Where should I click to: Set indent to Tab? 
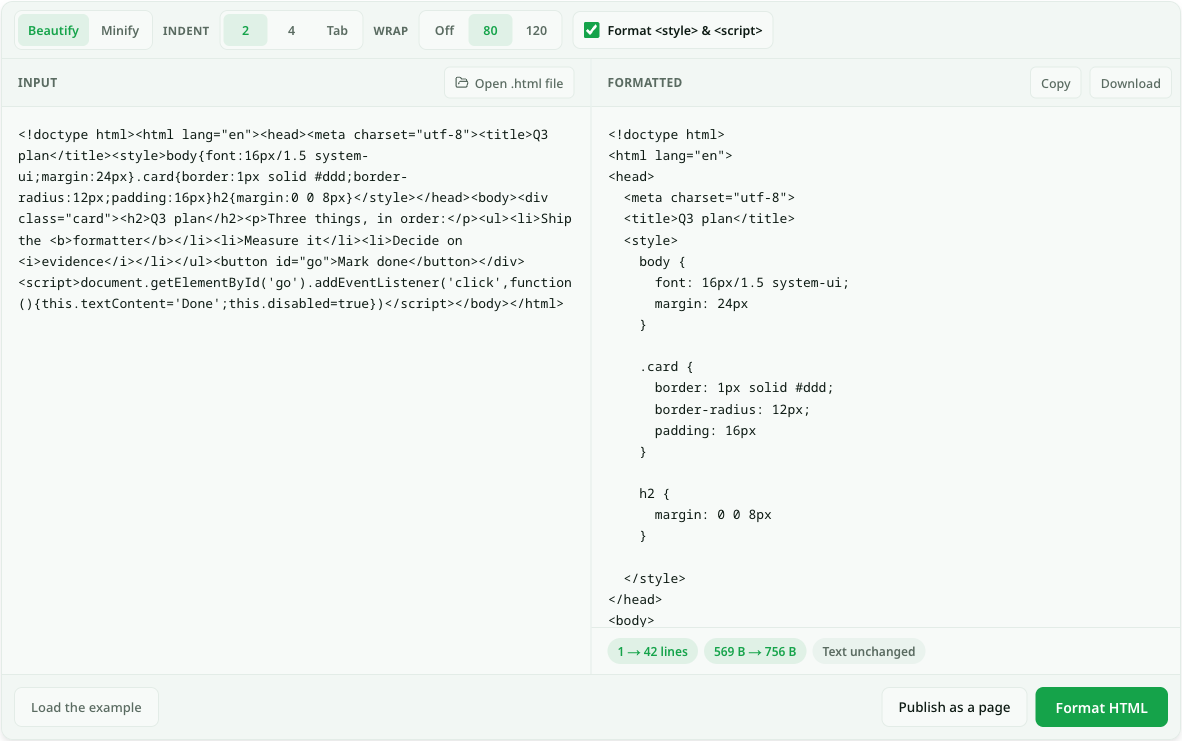pyautogui.click(x=337, y=30)
